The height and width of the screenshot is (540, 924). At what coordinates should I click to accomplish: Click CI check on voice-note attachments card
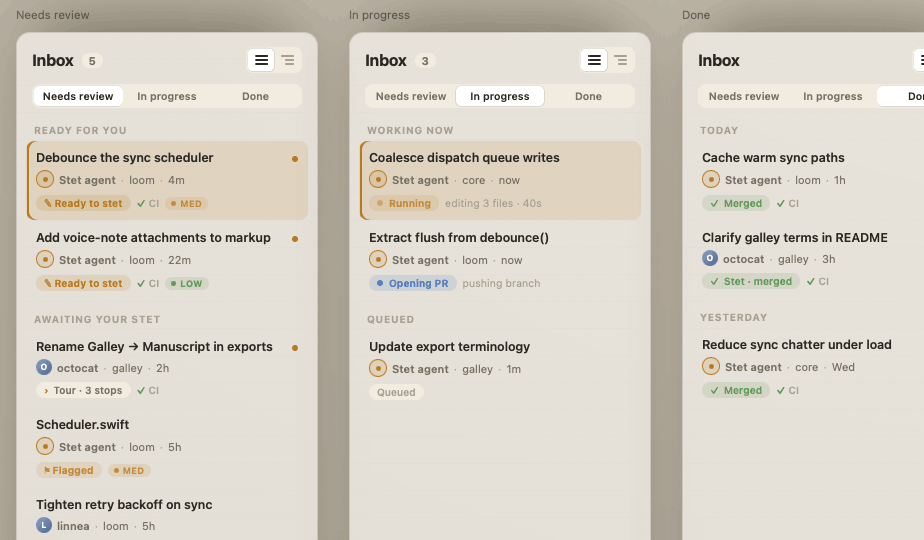tap(148, 284)
